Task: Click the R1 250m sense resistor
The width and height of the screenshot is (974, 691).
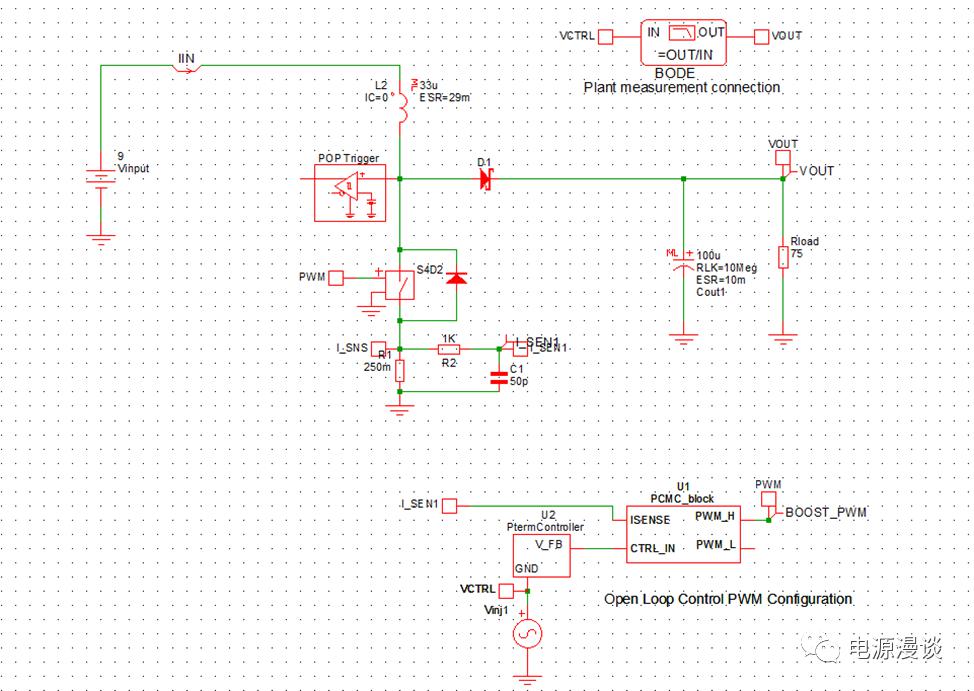Action: click(400, 371)
